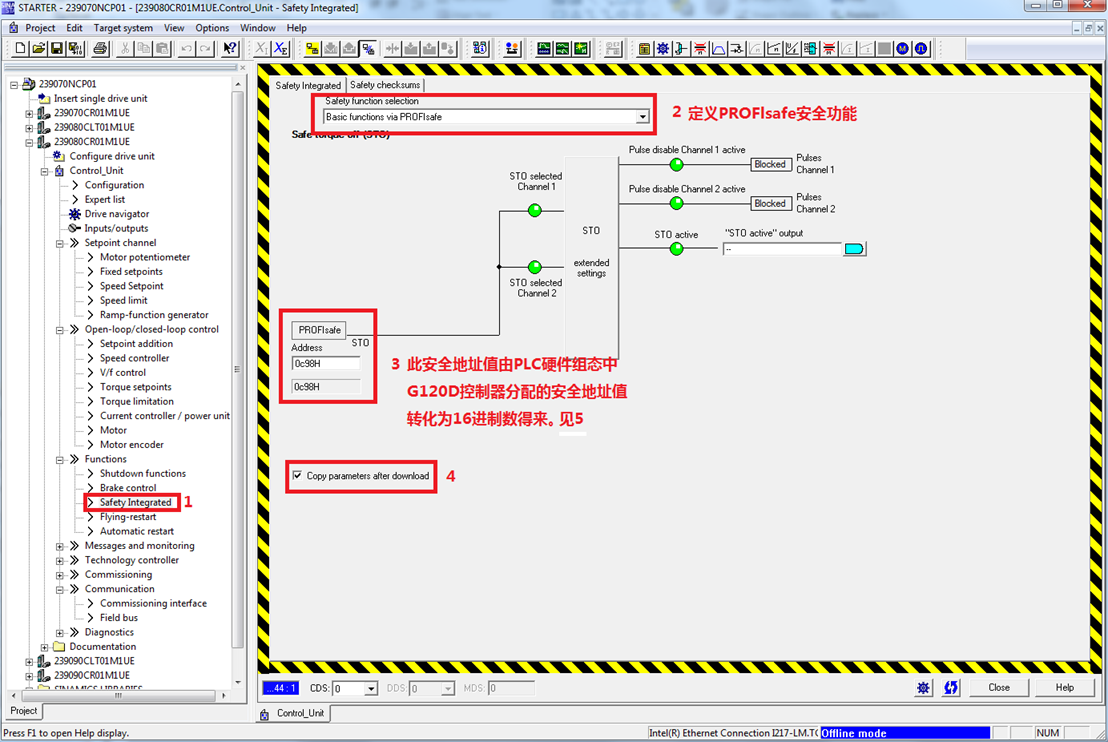Click the STO active green indicator
1108x742 pixels.
coord(676,249)
